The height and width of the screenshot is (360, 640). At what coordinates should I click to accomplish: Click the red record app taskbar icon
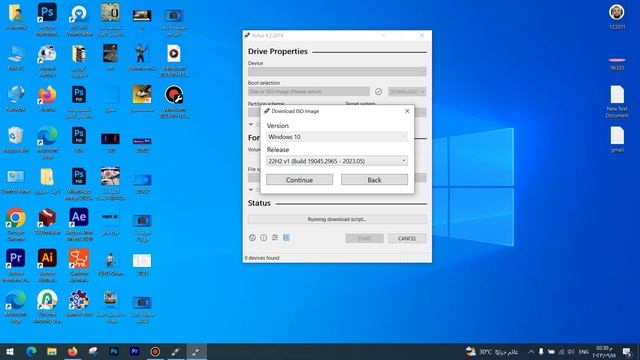point(155,351)
